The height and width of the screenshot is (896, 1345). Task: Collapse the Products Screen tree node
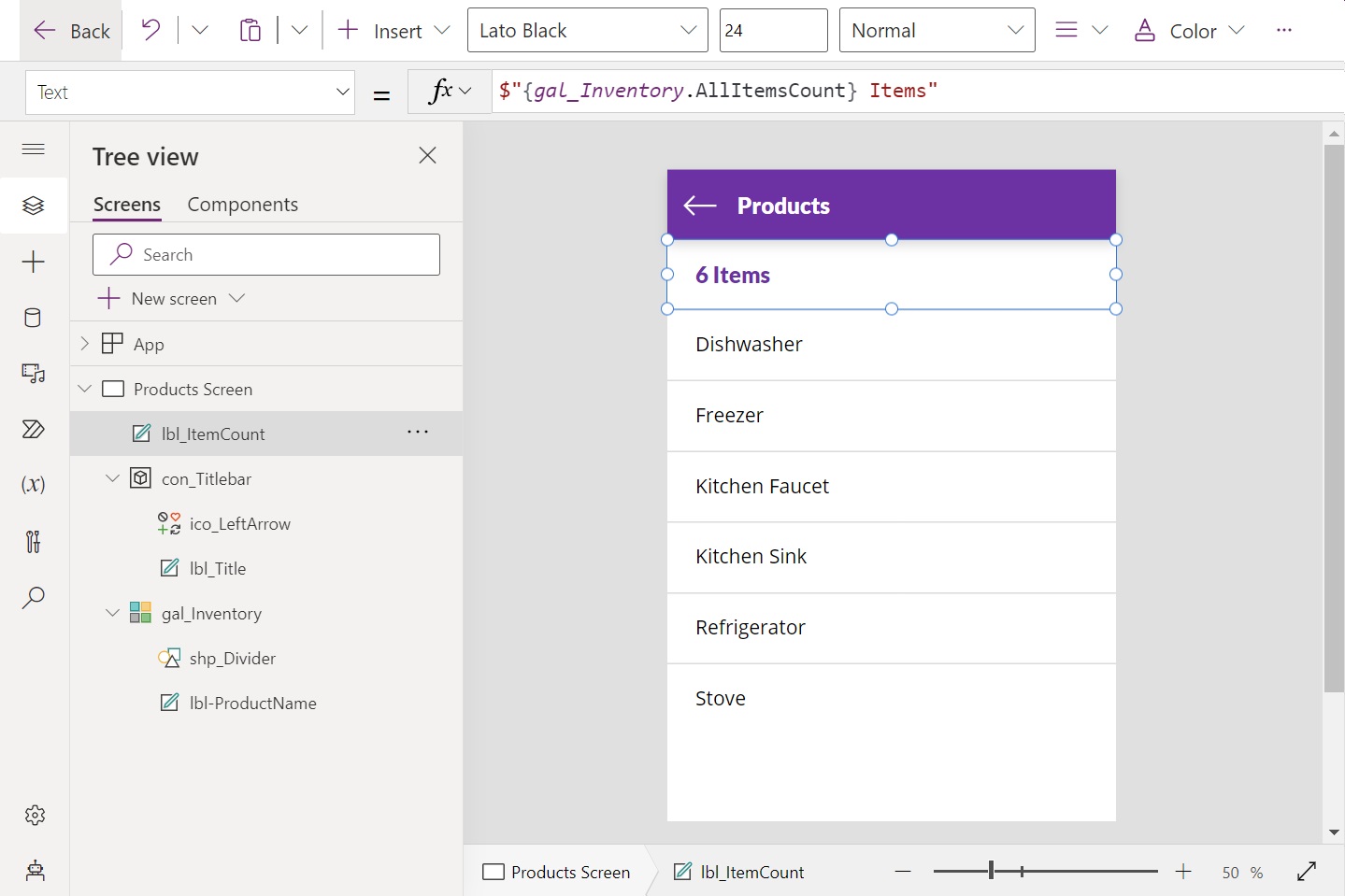[85, 389]
